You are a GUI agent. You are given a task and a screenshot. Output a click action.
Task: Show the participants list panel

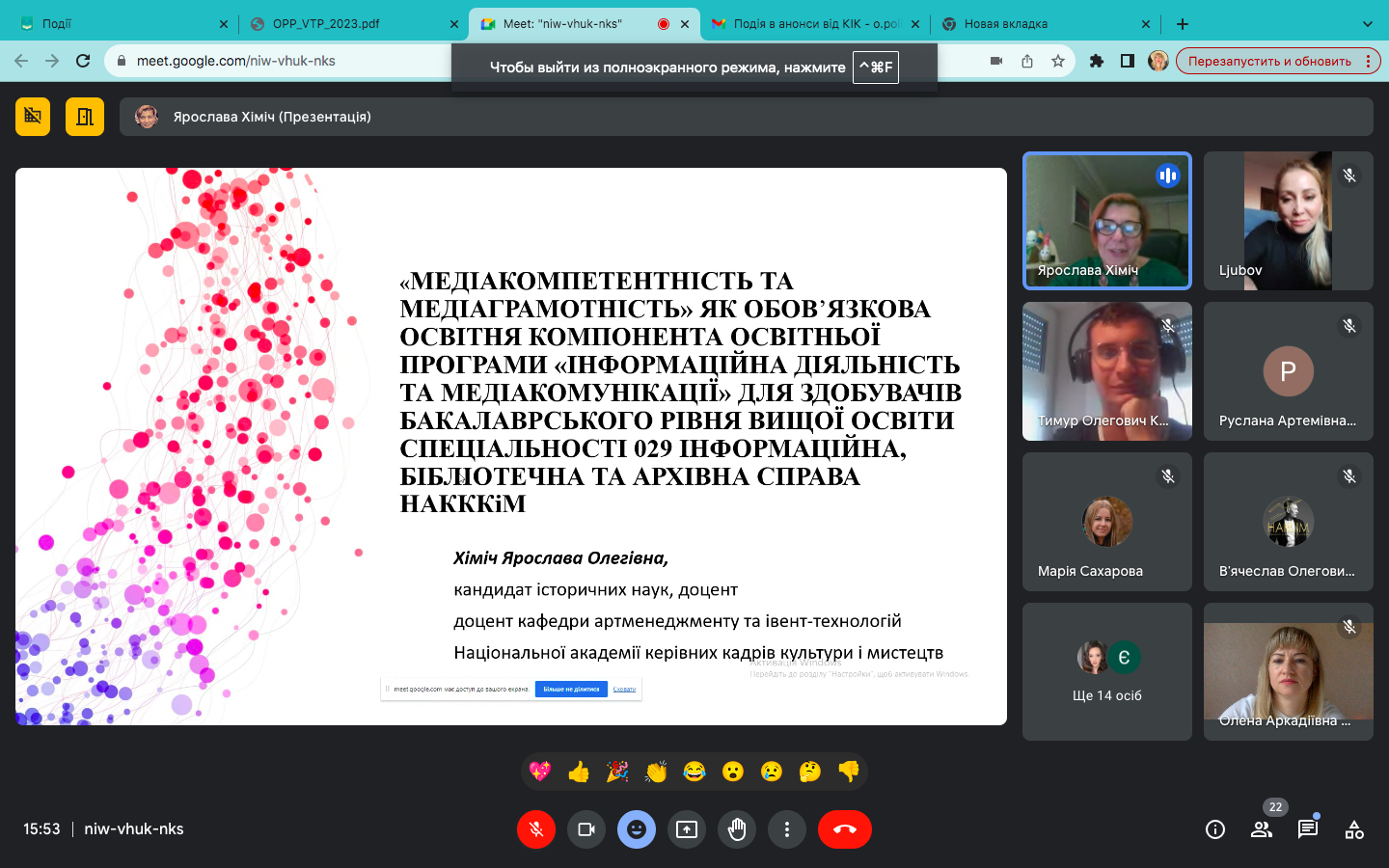point(1262,829)
